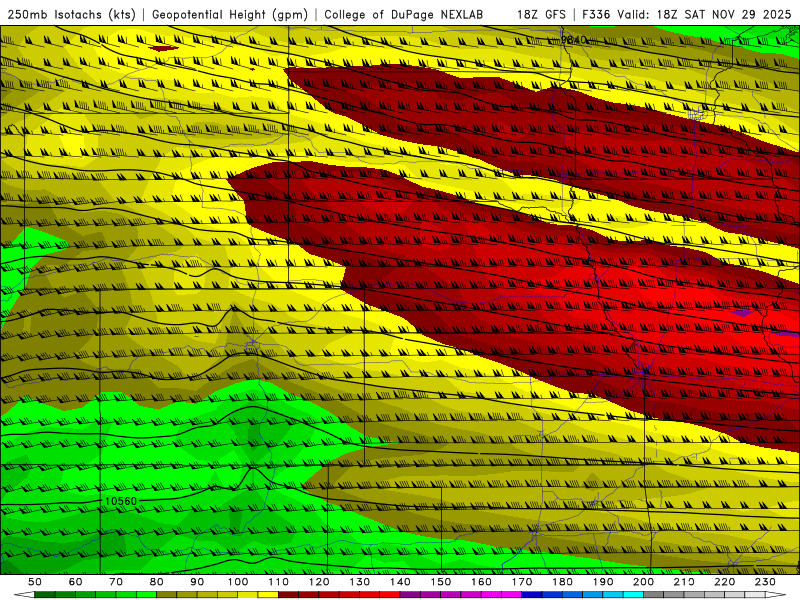The width and height of the screenshot is (800, 600).
Task: Click the 80 label on the colorbar
Action: (x=157, y=582)
